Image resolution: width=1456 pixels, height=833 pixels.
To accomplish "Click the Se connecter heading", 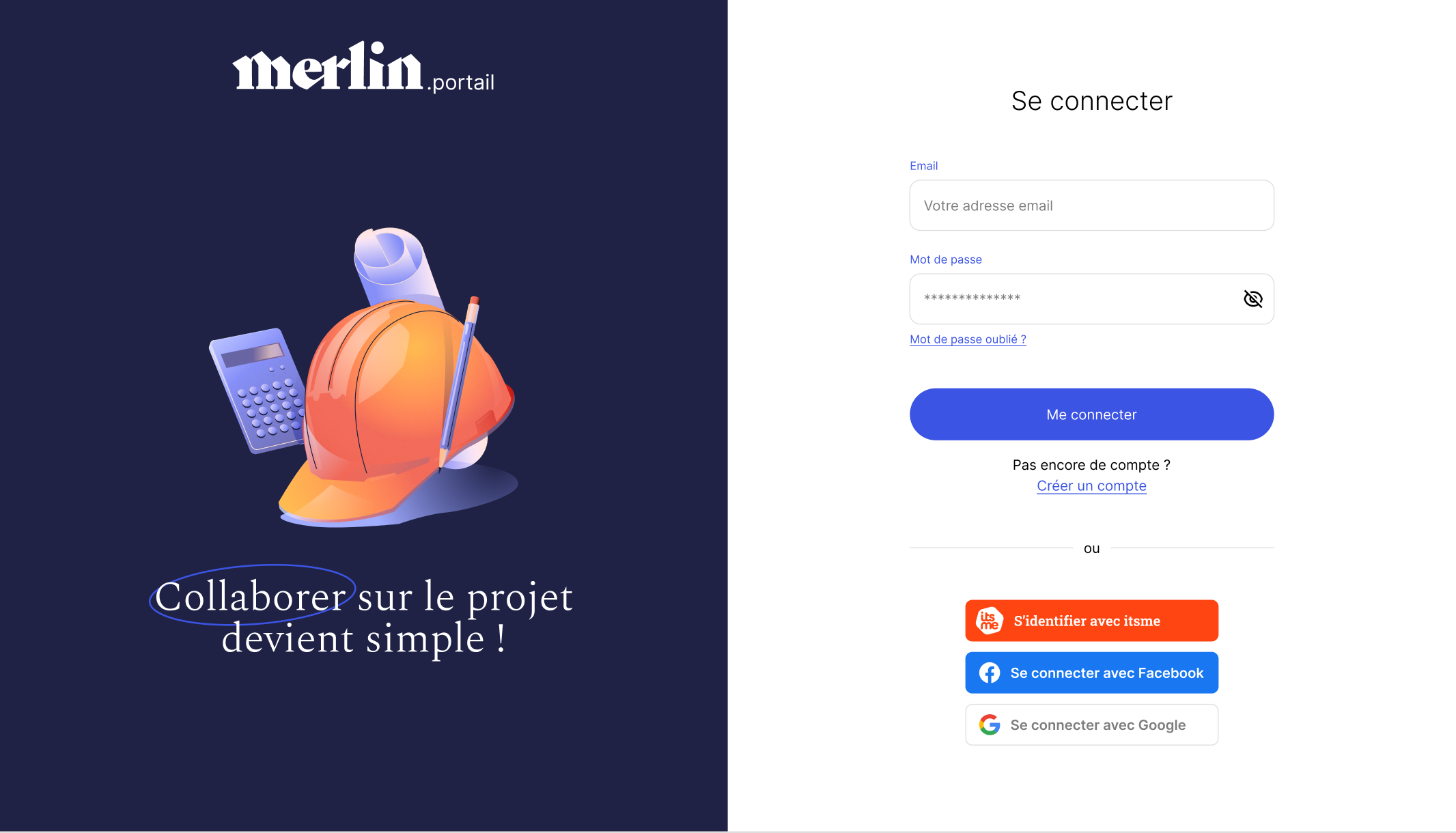I will coord(1091,101).
